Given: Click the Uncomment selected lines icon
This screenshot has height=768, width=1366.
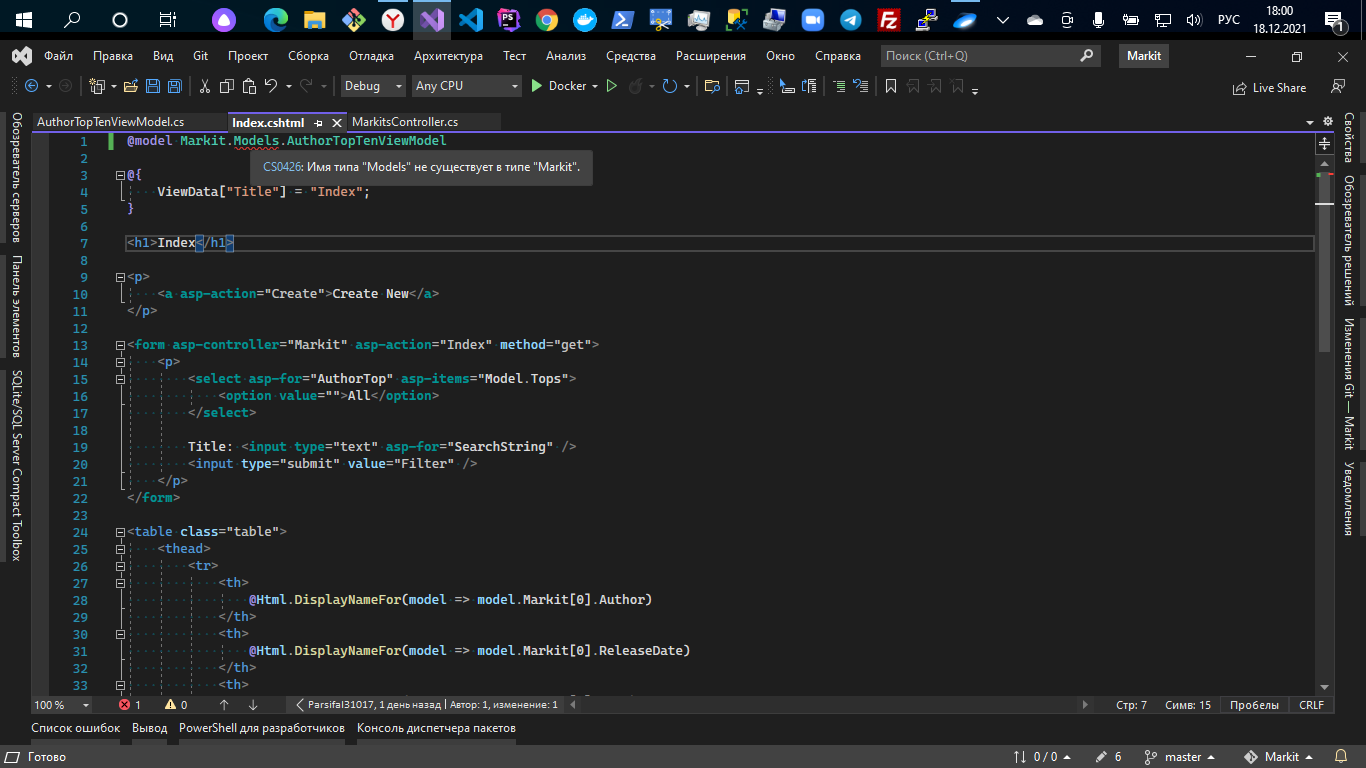Looking at the screenshot, I should point(860,86).
